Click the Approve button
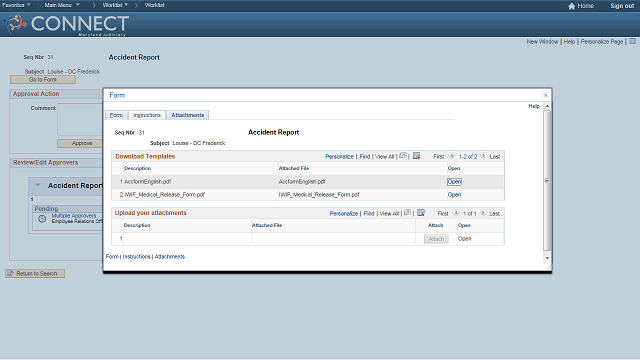Image resolution: width=640 pixels, height=360 pixels. (82, 143)
